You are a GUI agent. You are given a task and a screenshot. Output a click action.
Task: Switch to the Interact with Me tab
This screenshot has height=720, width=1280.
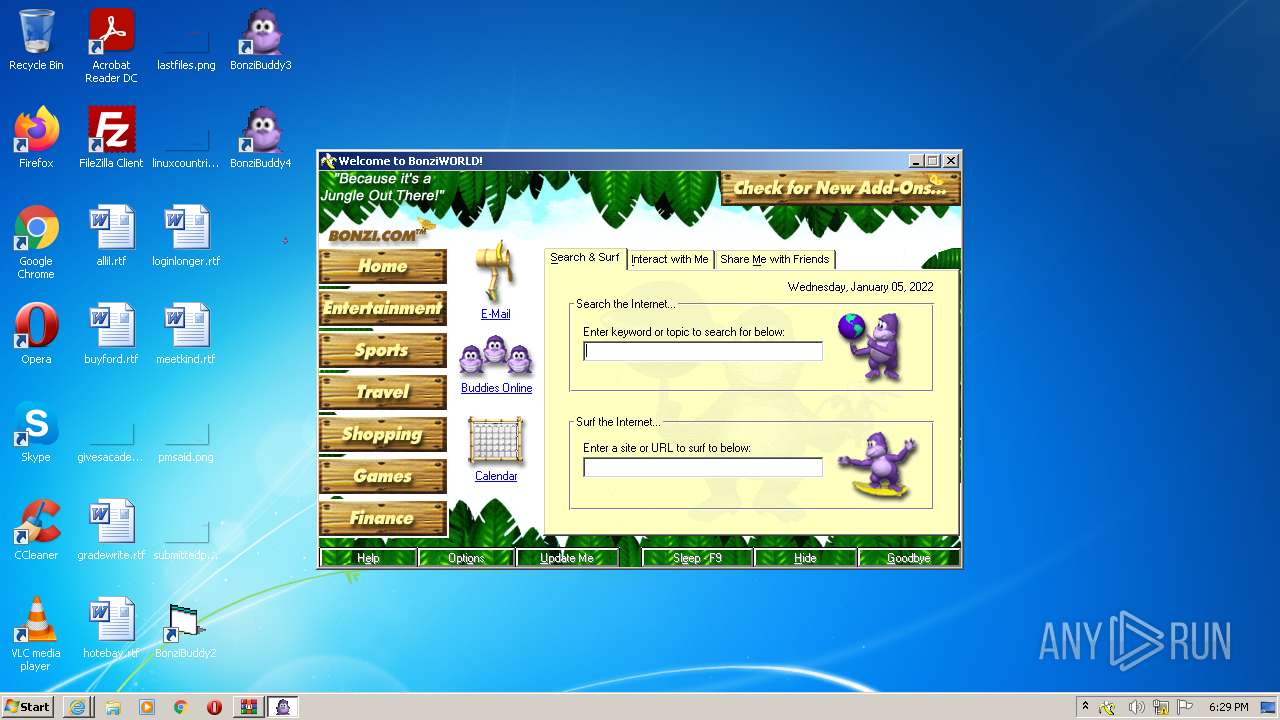click(670, 259)
